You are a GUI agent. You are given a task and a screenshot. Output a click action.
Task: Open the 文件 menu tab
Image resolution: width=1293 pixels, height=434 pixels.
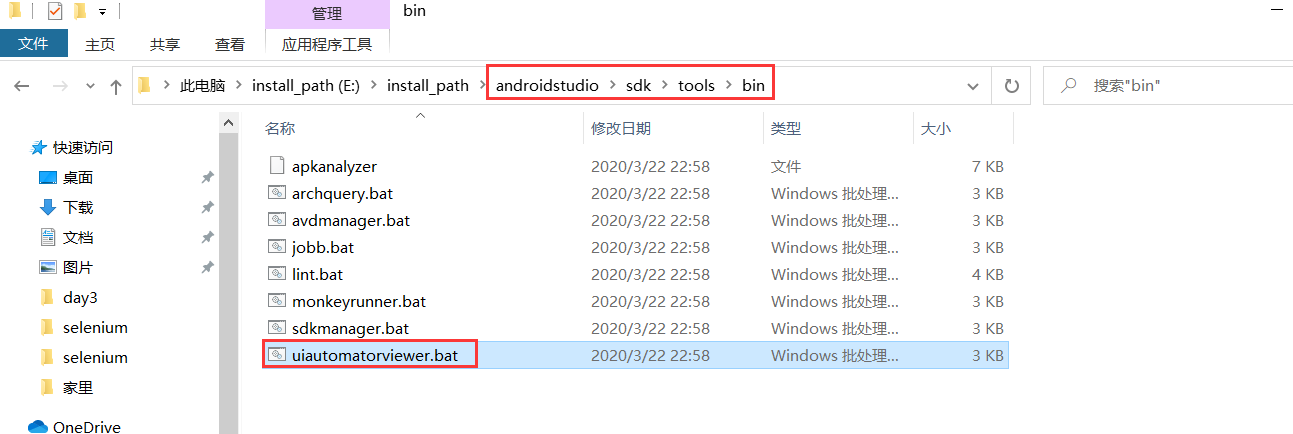(x=34, y=44)
